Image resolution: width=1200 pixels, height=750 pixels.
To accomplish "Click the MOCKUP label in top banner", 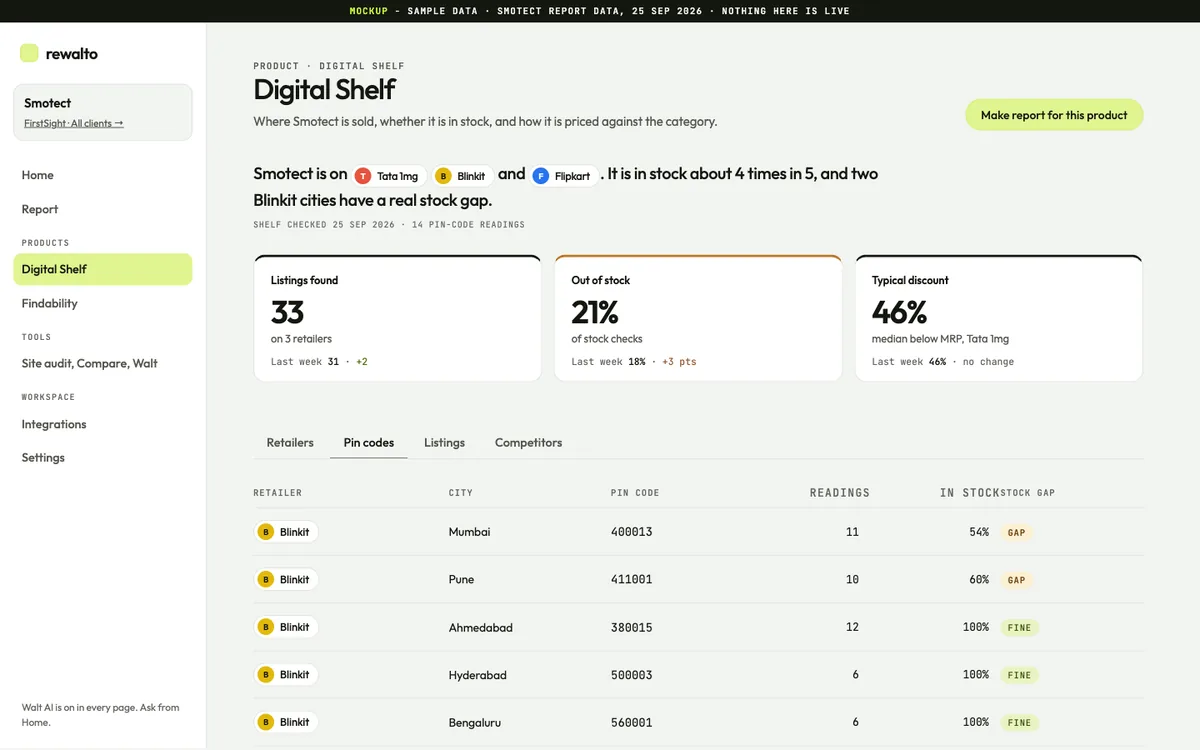I will pyautogui.click(x=369, y=11).
